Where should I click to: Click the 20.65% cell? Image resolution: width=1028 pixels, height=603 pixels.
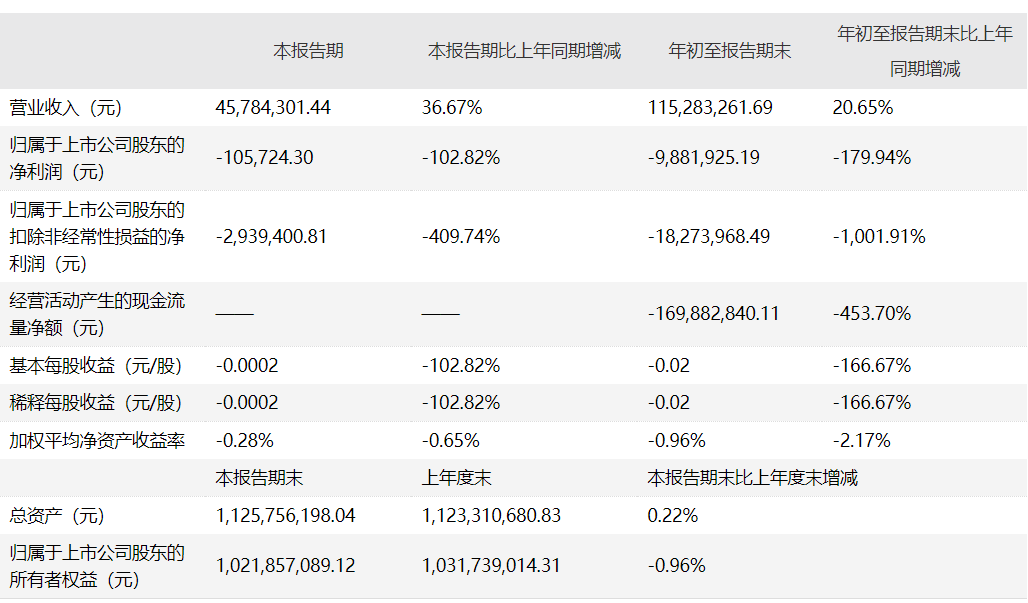(x=862, y=107)
